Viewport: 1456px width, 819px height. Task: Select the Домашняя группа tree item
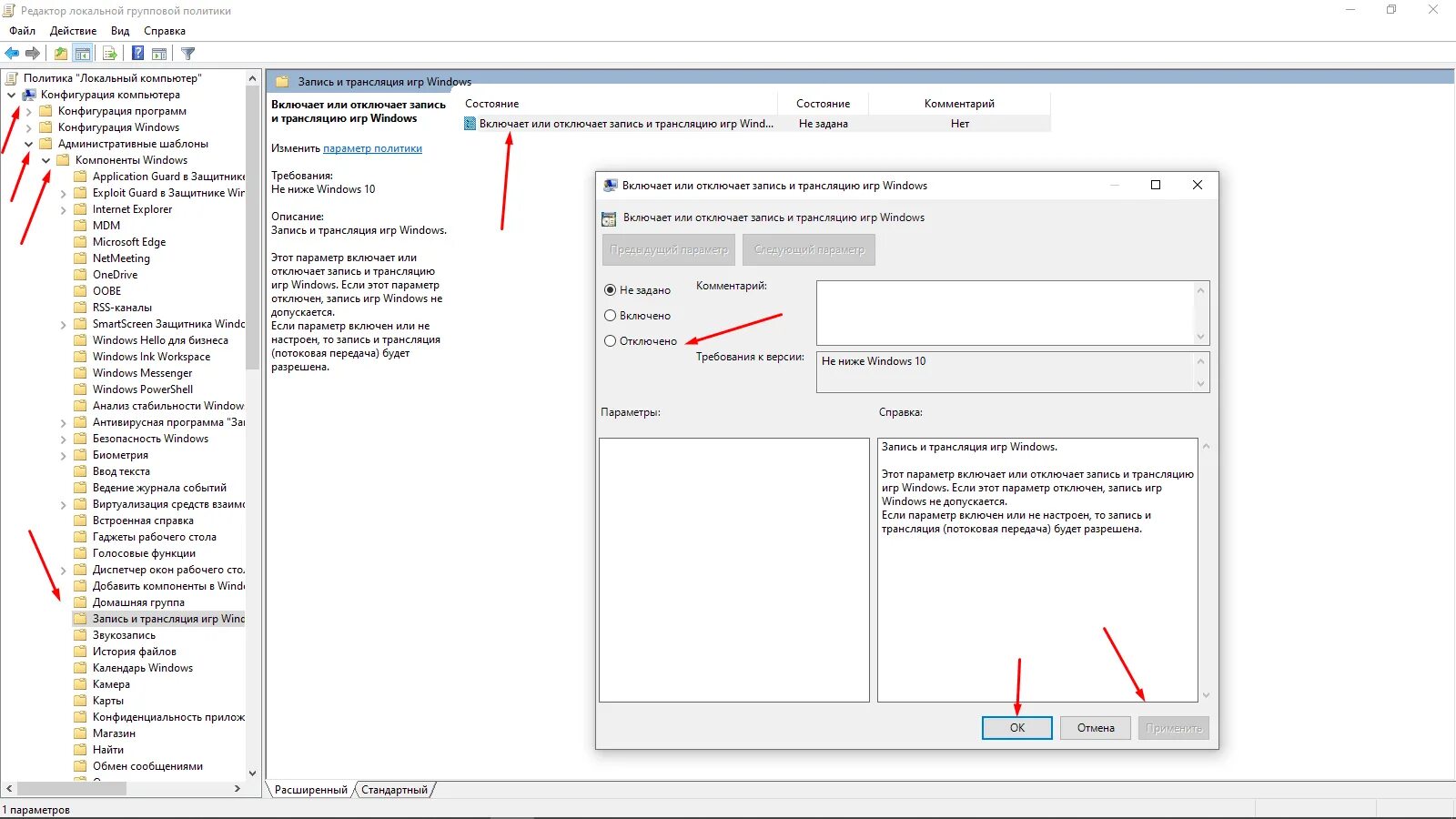[x=138, y=602]
